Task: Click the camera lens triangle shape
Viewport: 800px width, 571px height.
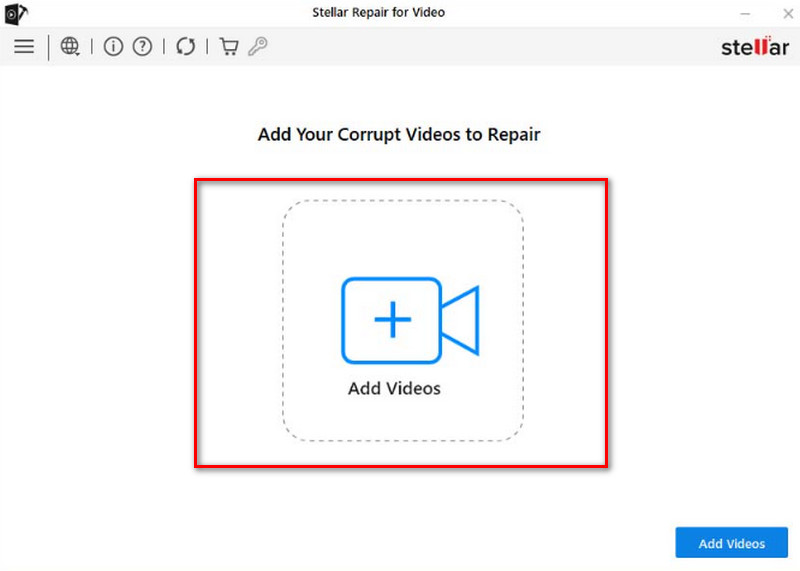Action: click(x=462, y=320)
